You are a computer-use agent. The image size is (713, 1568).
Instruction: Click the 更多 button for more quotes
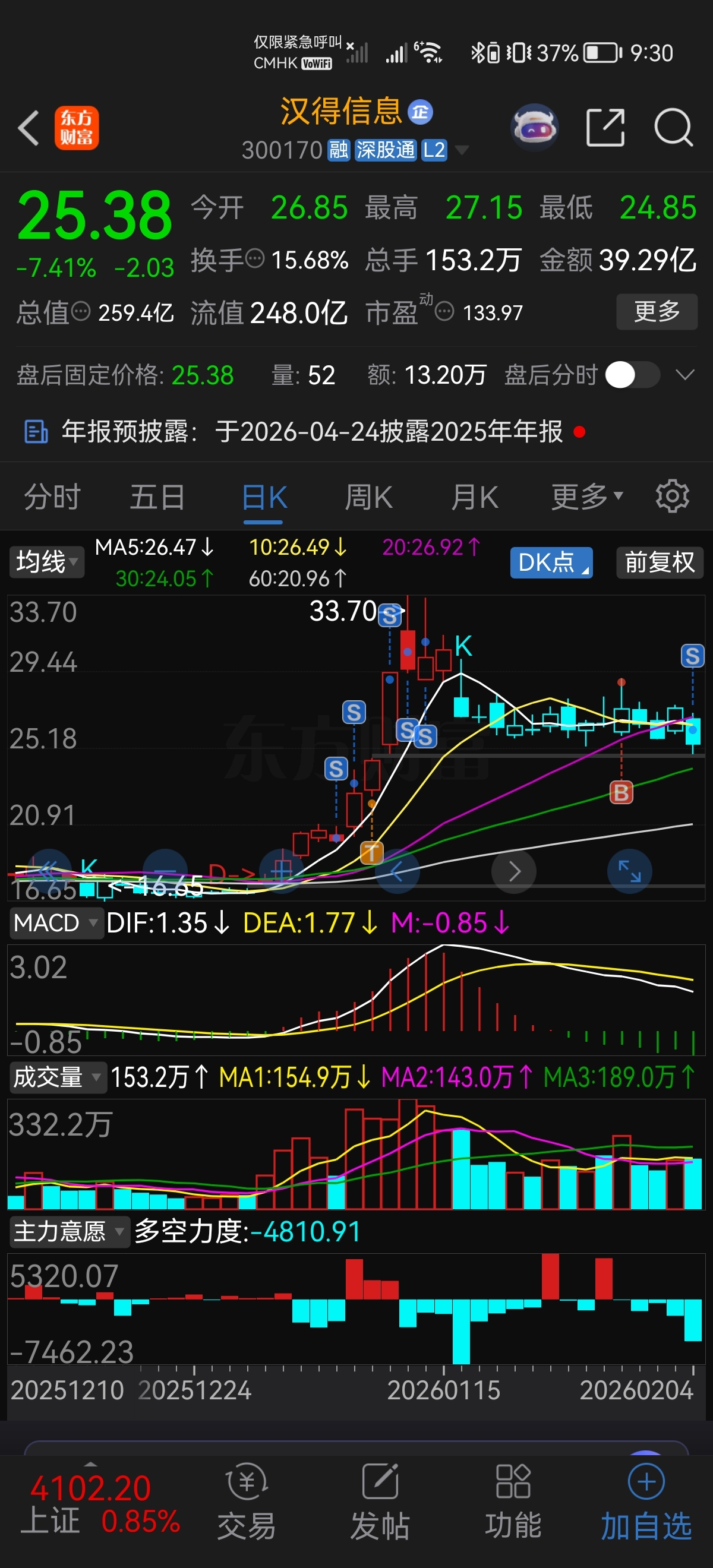(x=657, y=312)
